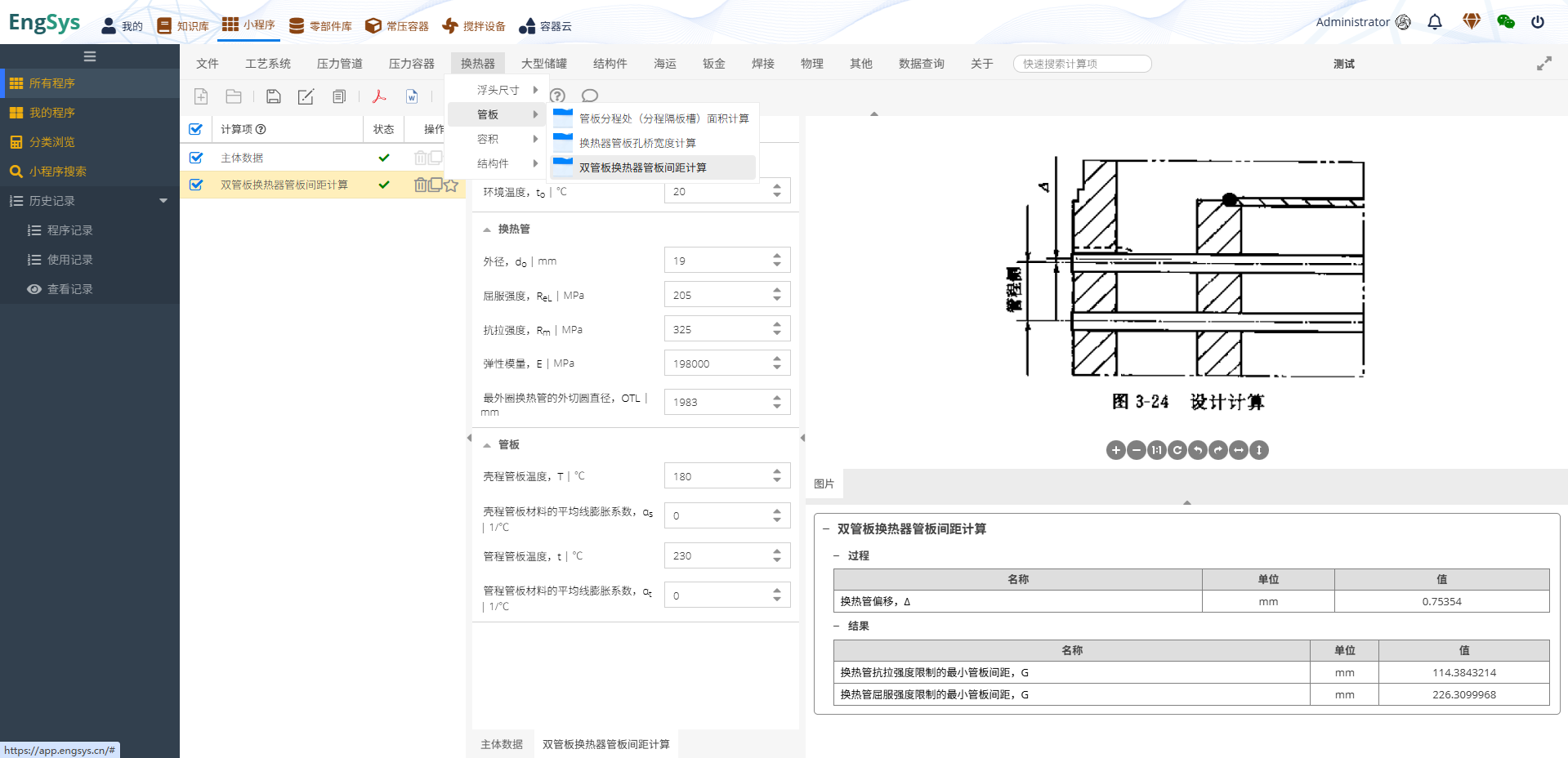1568x758 pixels.
Task: Export the calculation as PDF
Action: pos(379,96)
